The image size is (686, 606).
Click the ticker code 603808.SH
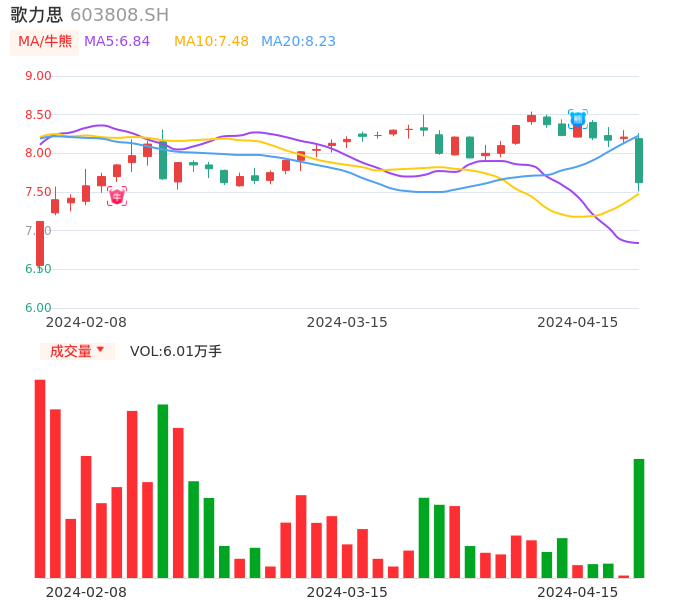click(x=119, y=15)
